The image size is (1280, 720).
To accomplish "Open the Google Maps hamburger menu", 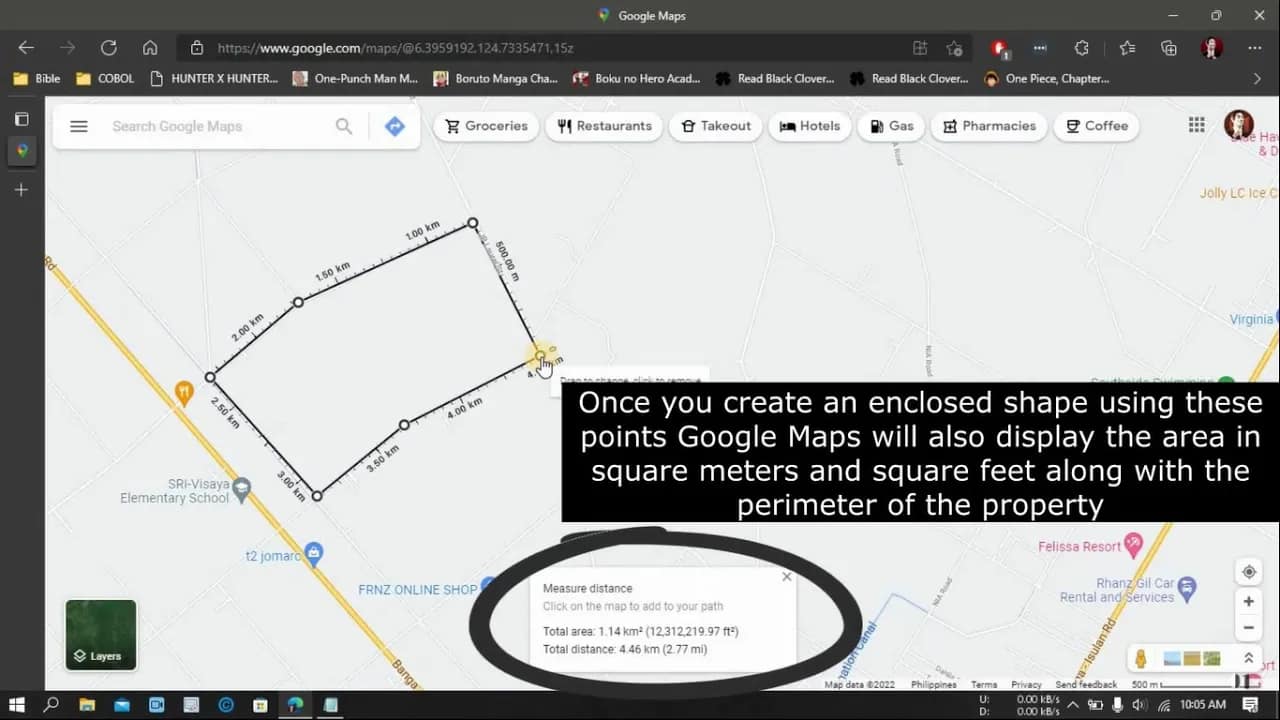I will pyautogui.click(x=79, y=126).
